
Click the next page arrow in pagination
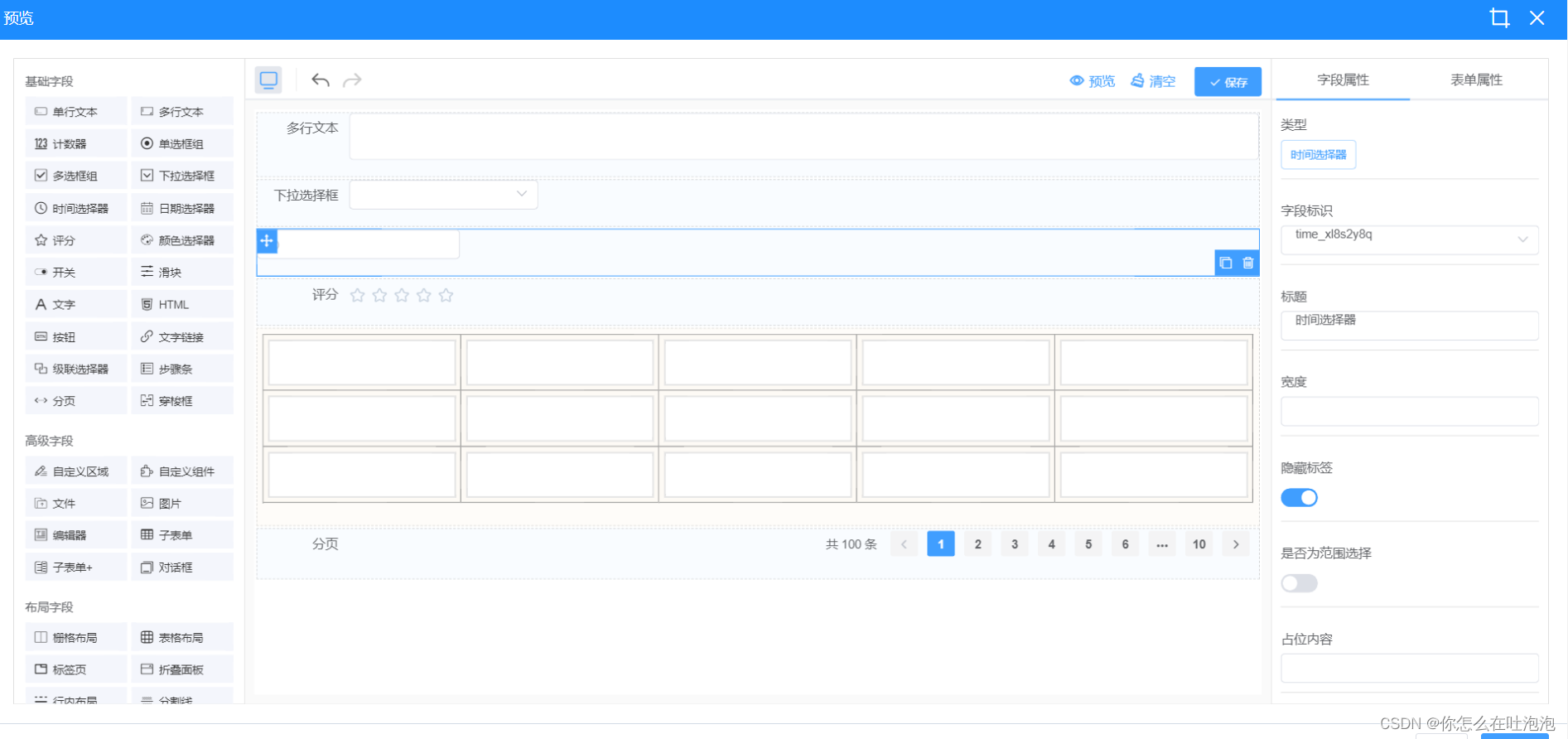1236,544
